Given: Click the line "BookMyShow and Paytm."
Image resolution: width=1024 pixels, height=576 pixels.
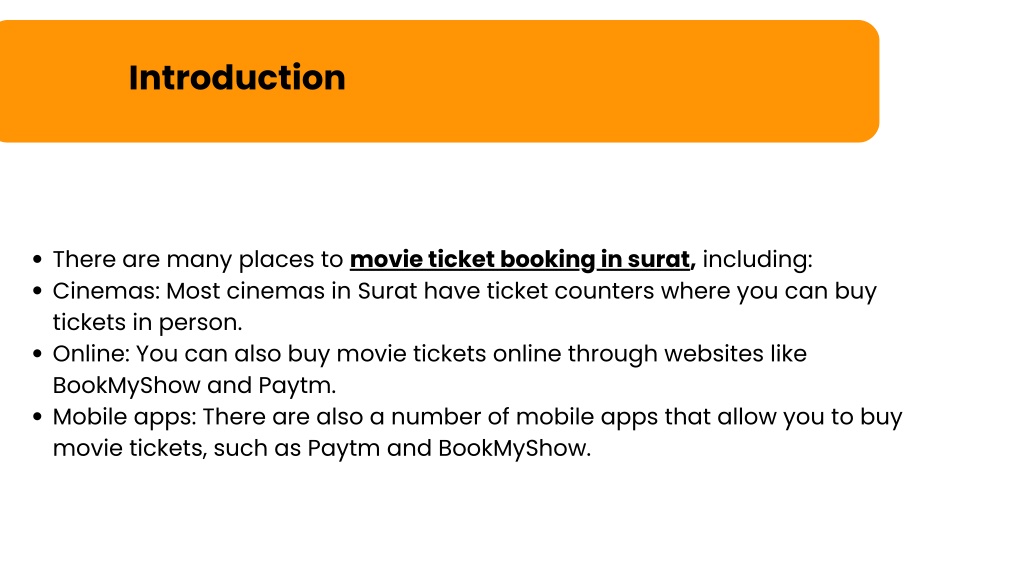Looking at the screenshot, I should click(x=195, y=385).
